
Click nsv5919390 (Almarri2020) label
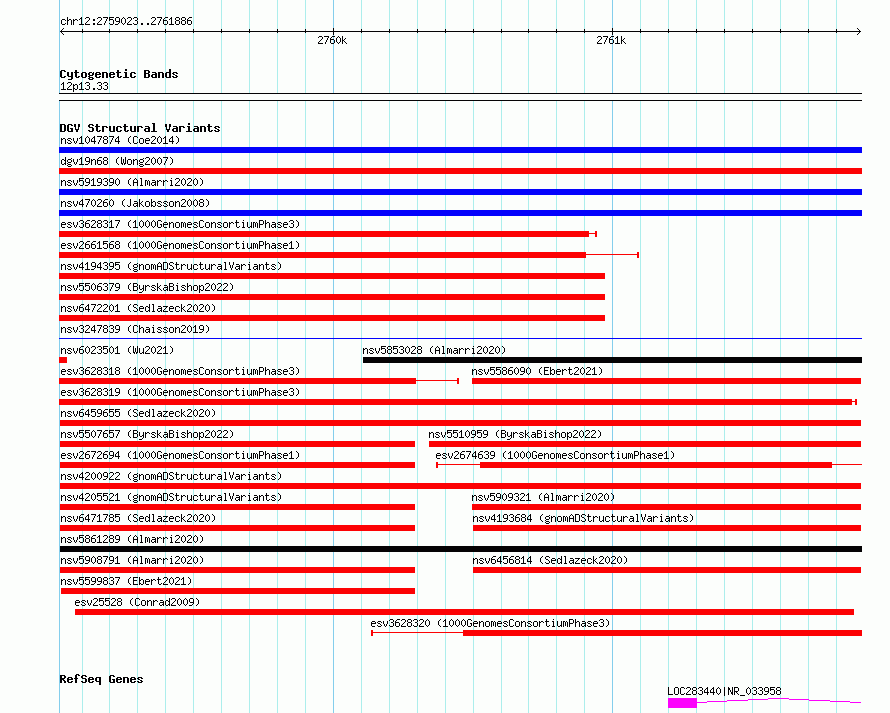(132, 182)
